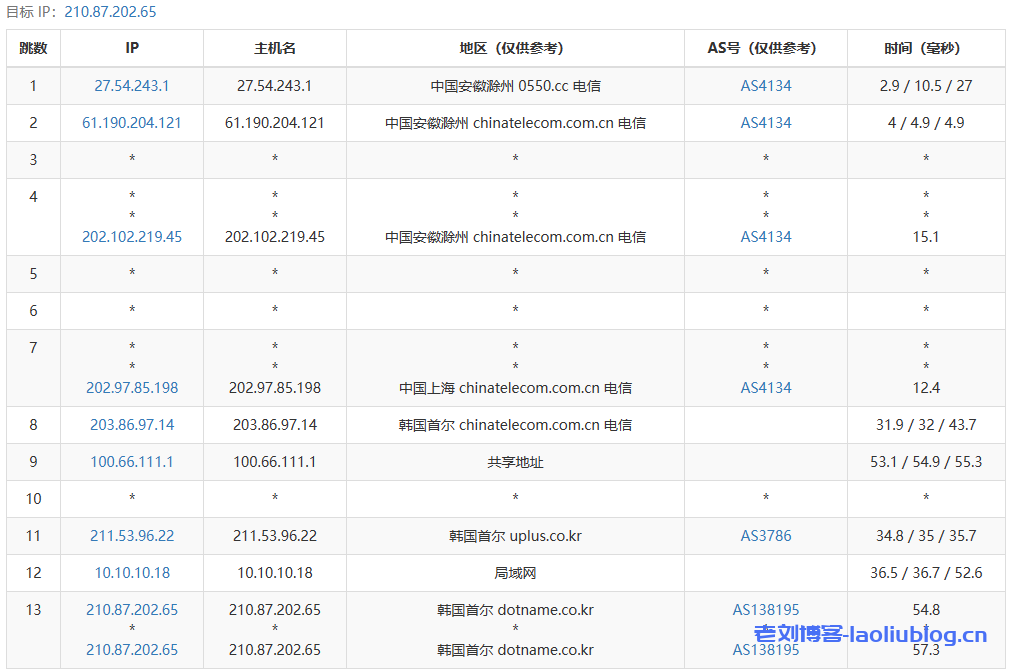
Task: Open IP link 27.54.243.1 in hop 1
Action: [x=131, y=86]
